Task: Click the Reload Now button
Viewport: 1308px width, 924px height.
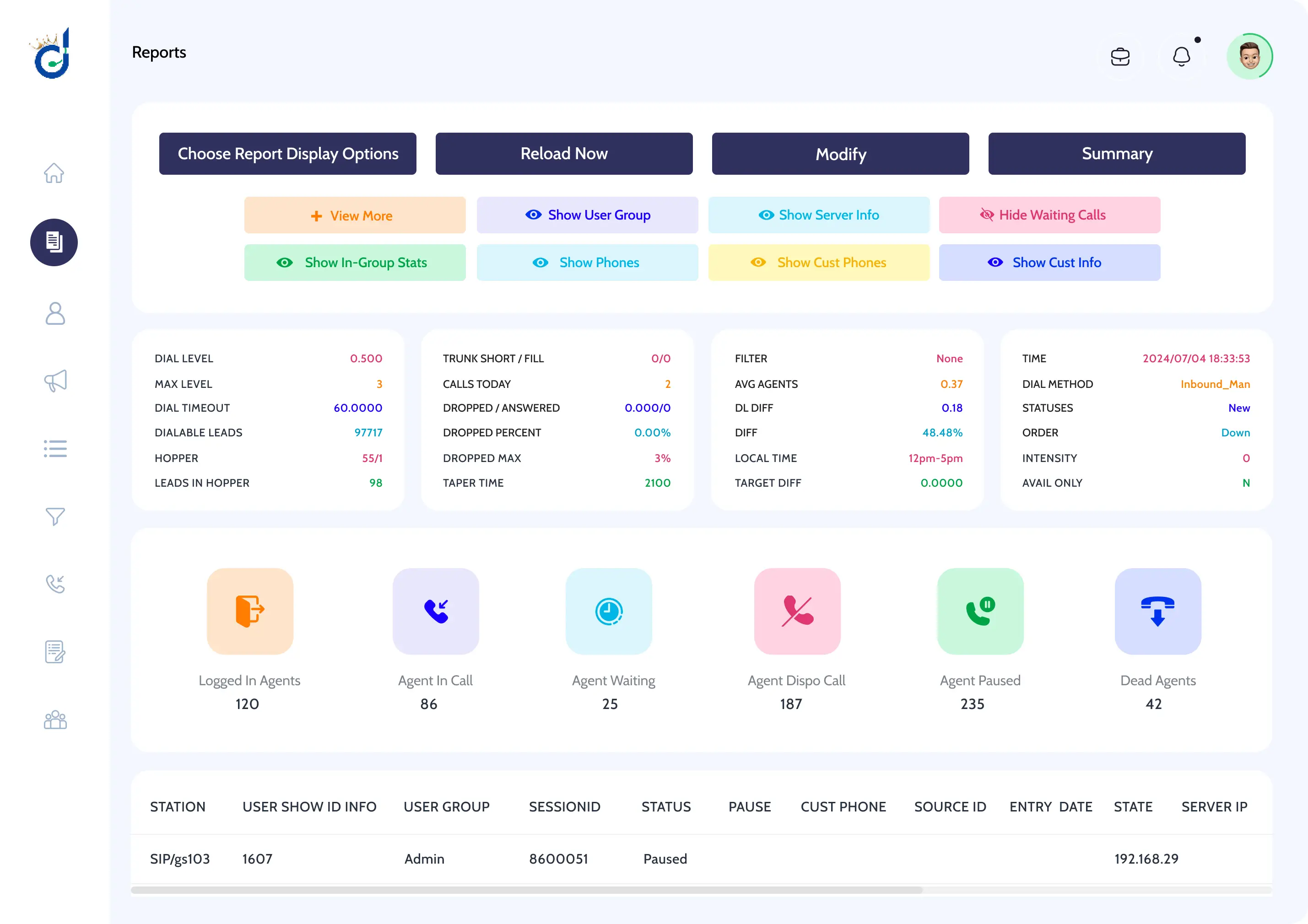Action: 563,154
